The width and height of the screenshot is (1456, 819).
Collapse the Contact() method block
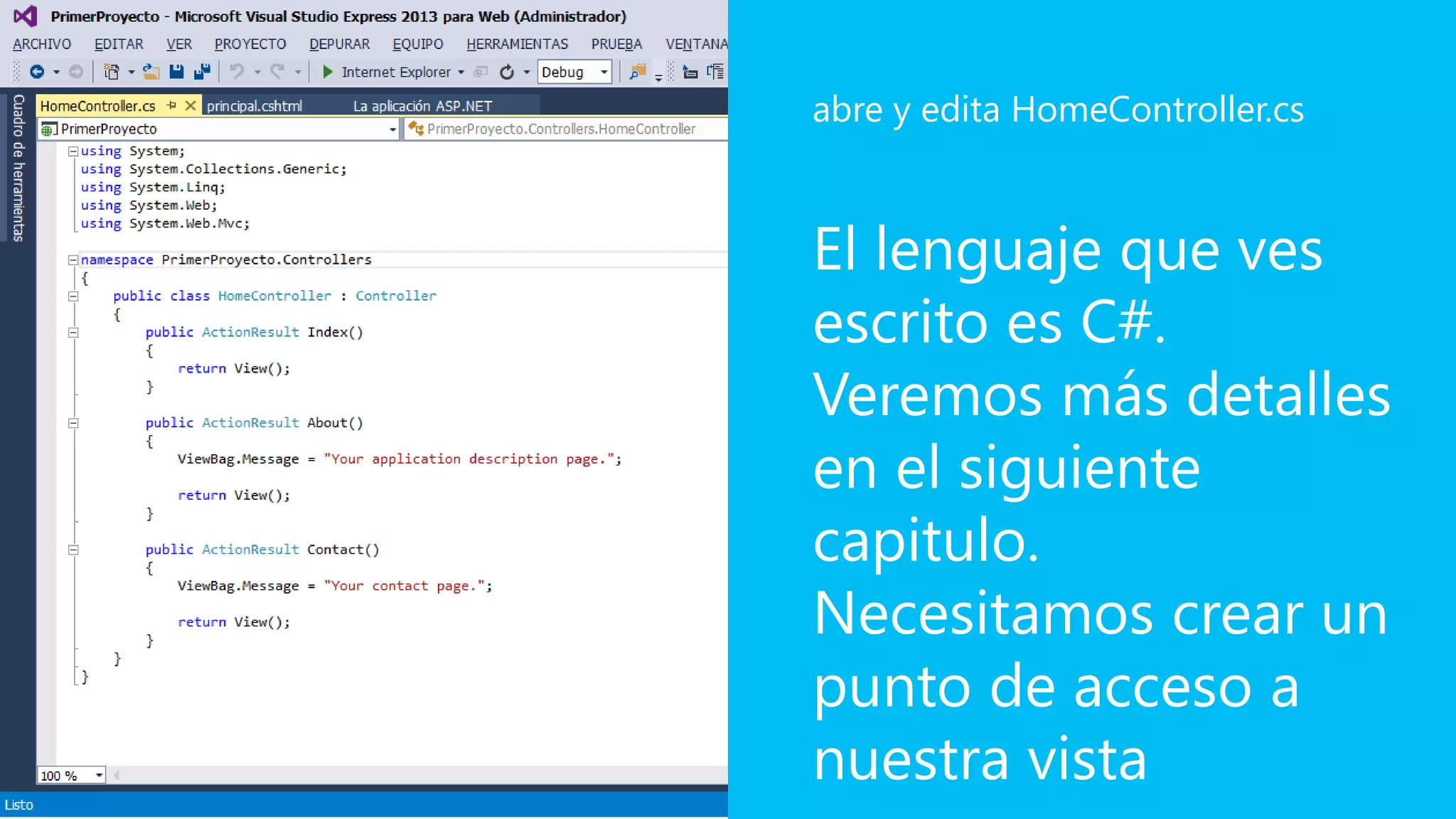click(x=73, y=550)
